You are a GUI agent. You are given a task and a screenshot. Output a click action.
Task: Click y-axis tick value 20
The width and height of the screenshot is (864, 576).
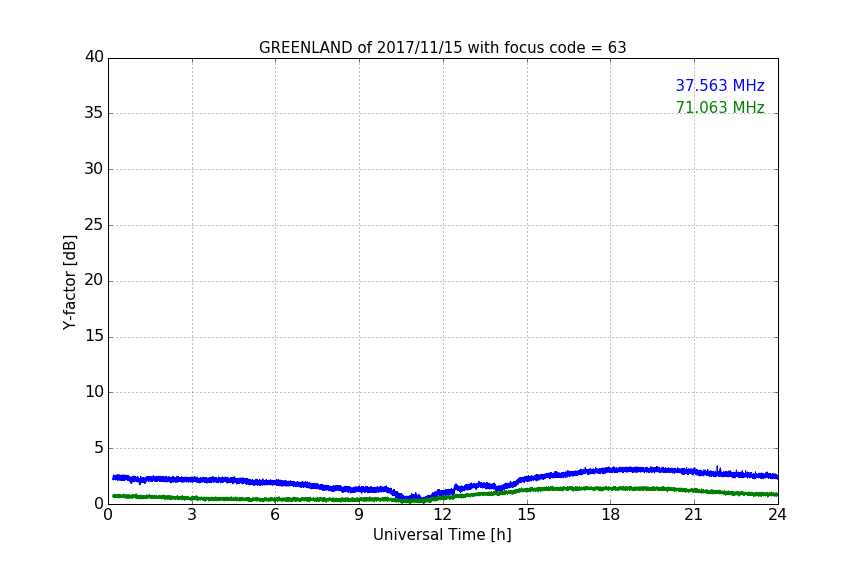point(94,280)
